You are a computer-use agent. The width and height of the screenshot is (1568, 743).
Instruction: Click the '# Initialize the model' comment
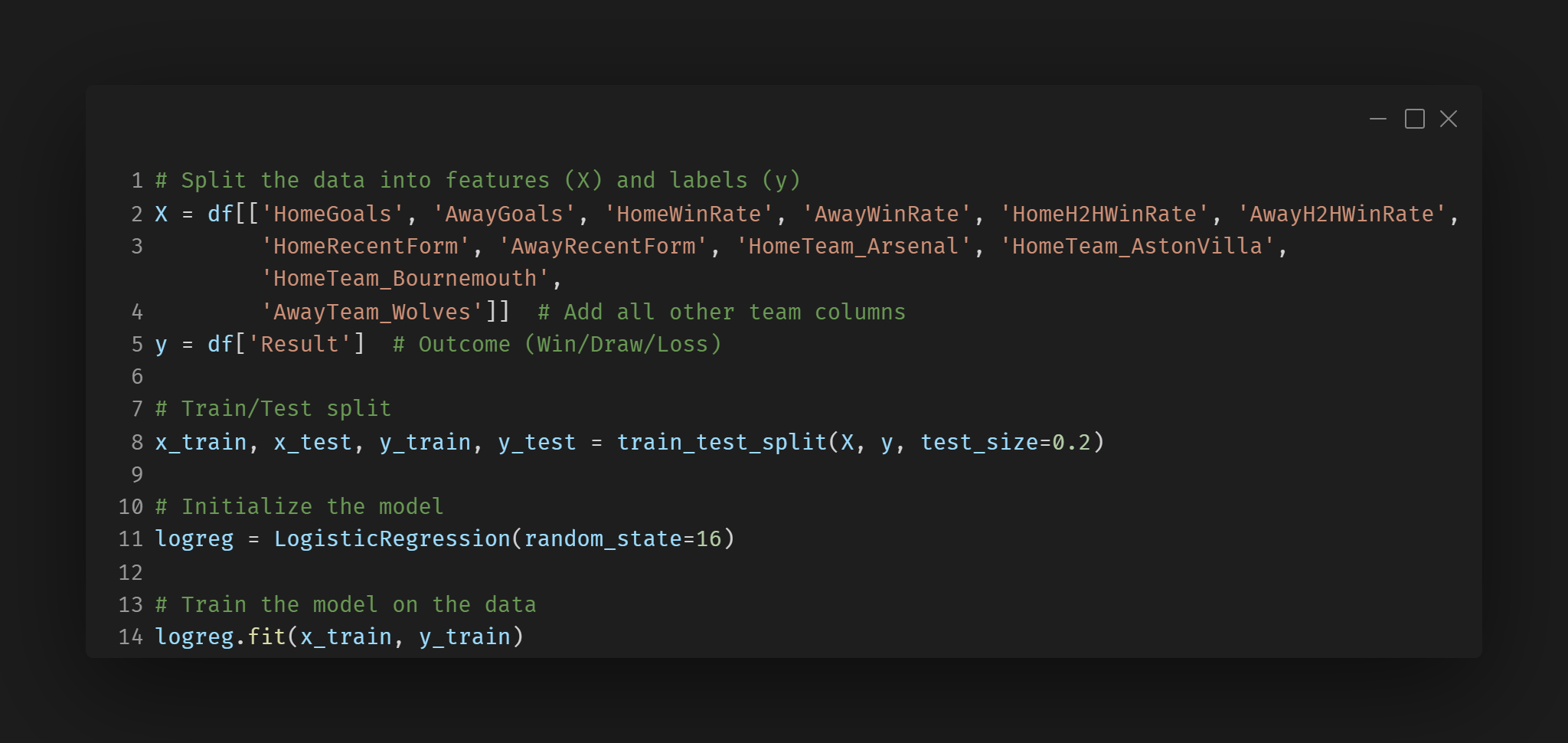(x=299, y=507)
